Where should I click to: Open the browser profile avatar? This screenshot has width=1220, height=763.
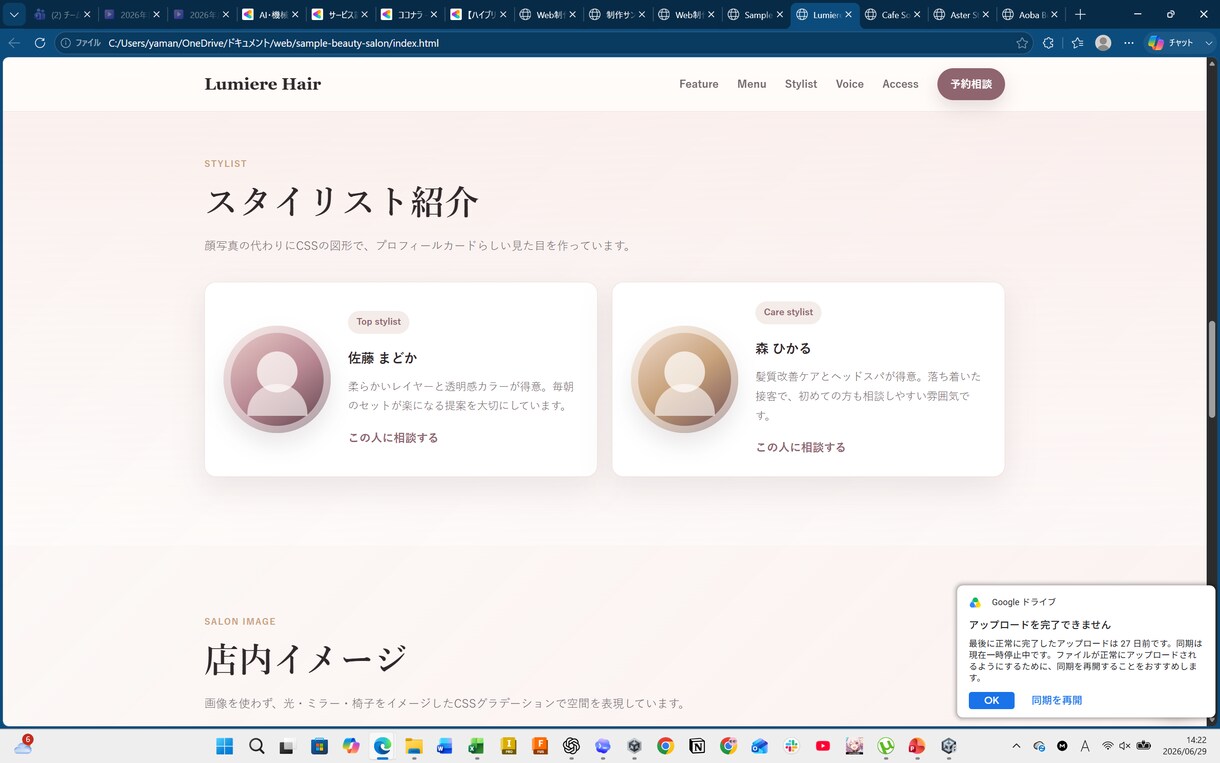tap(1103, 43)
